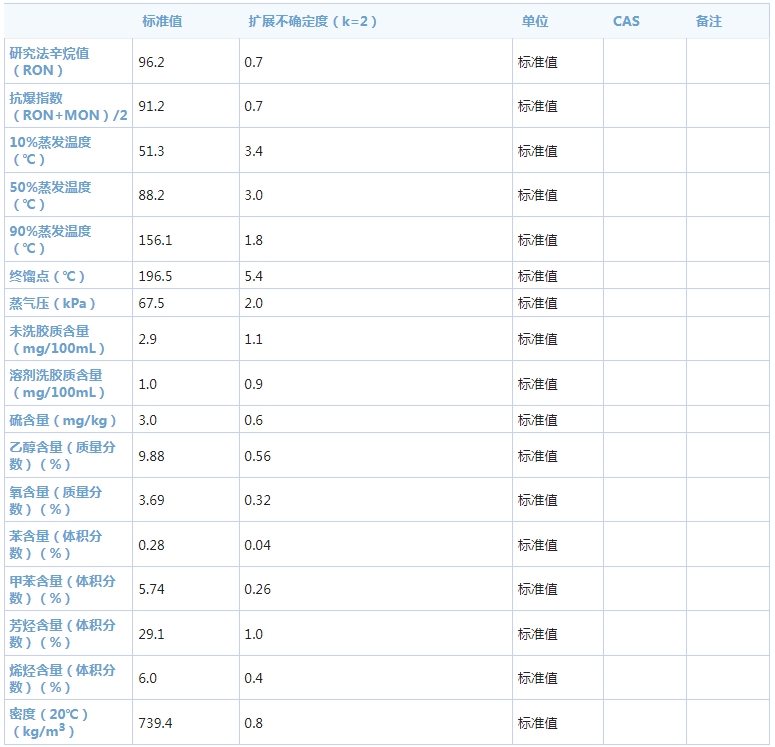The width and height of the screenshot is (775, 747).
Task: Click the value 9.88
Action: coord(151,456)
